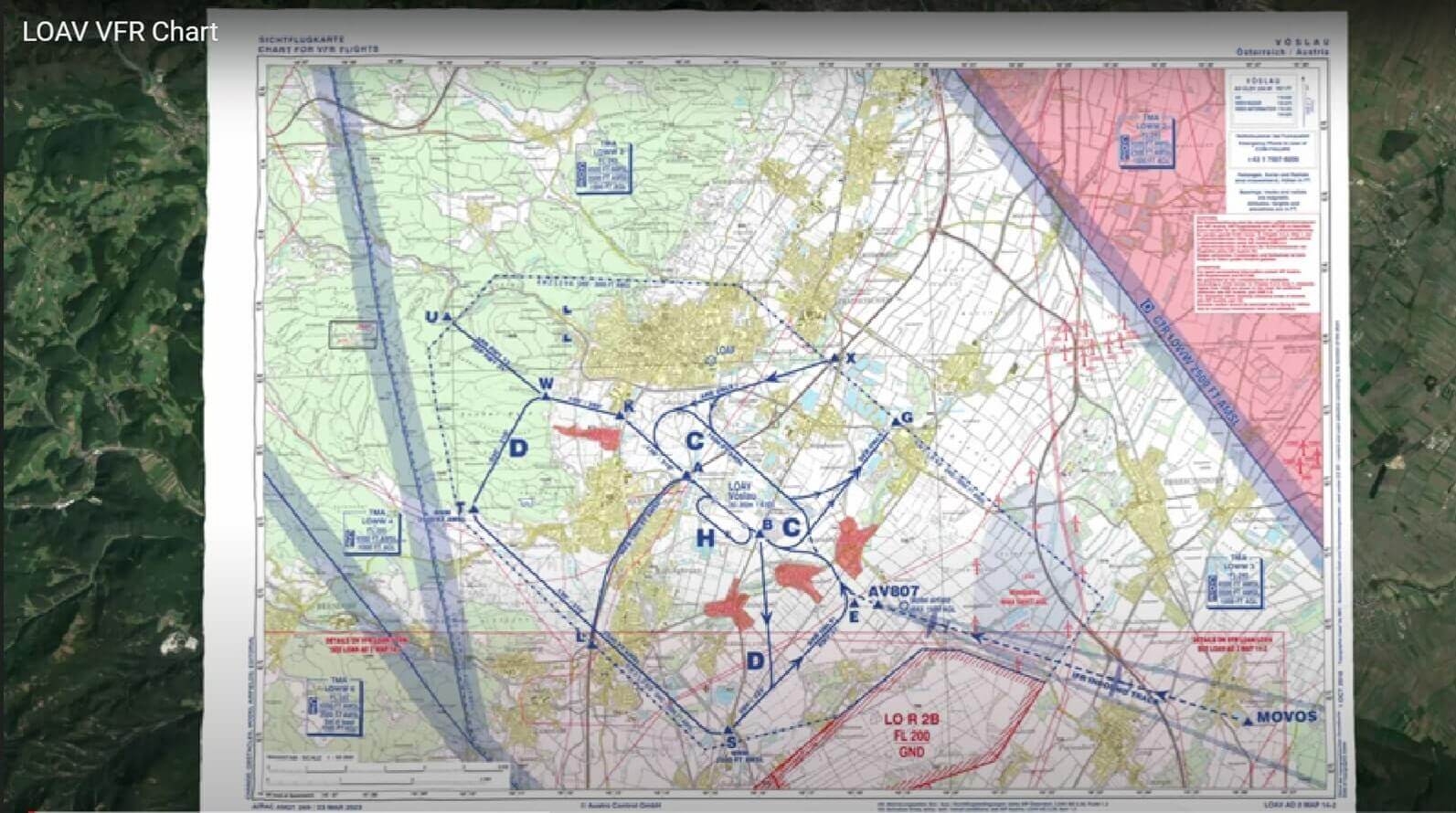This screenshot has height=813, width=1456.
Task: Click the AV807 fix label
Action: tap(893, 592)
